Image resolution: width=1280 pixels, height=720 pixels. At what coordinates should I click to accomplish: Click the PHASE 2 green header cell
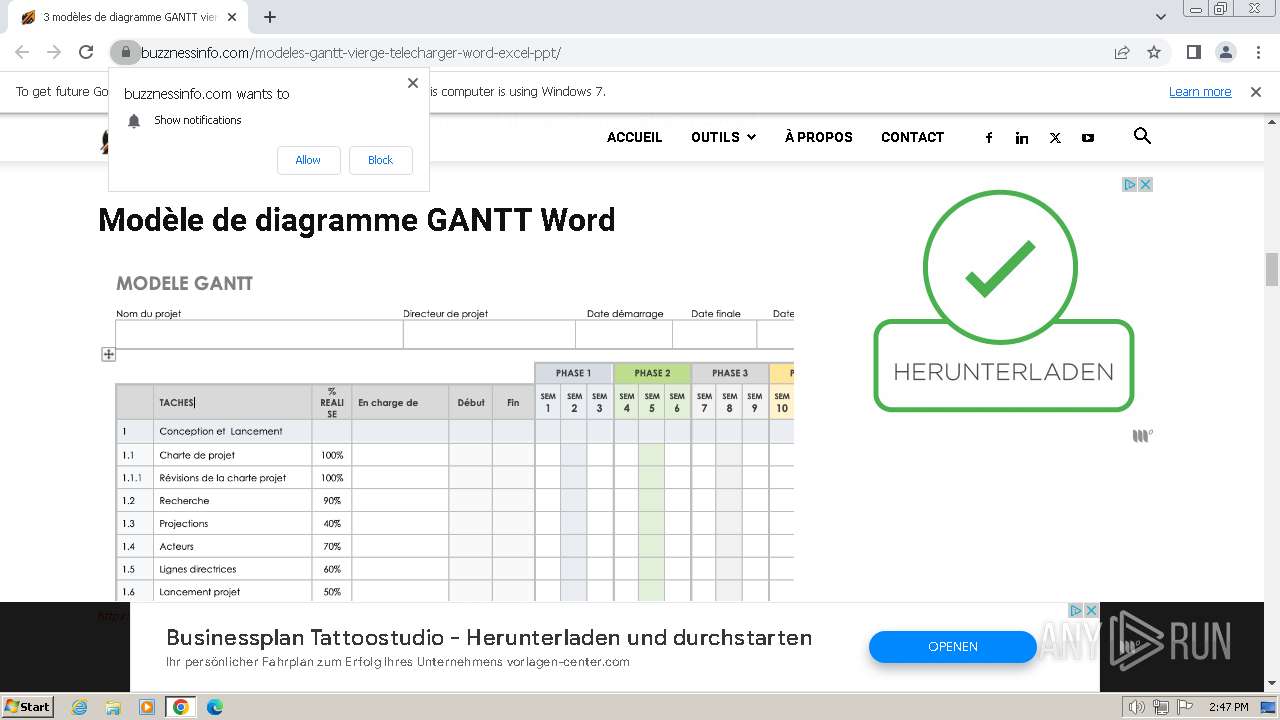652,373
